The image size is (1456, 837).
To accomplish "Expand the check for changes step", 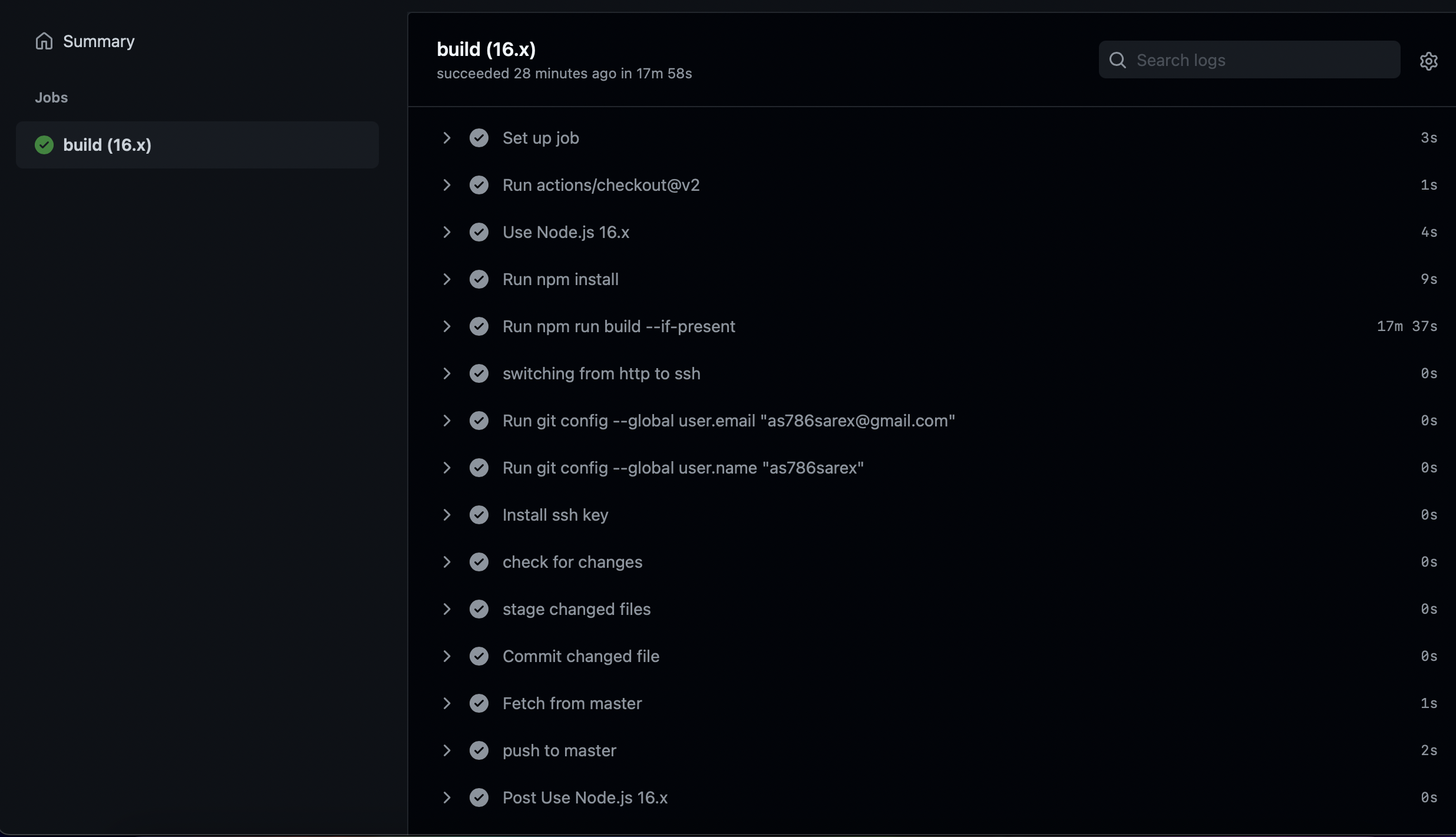I will click(x=447, y=562).
